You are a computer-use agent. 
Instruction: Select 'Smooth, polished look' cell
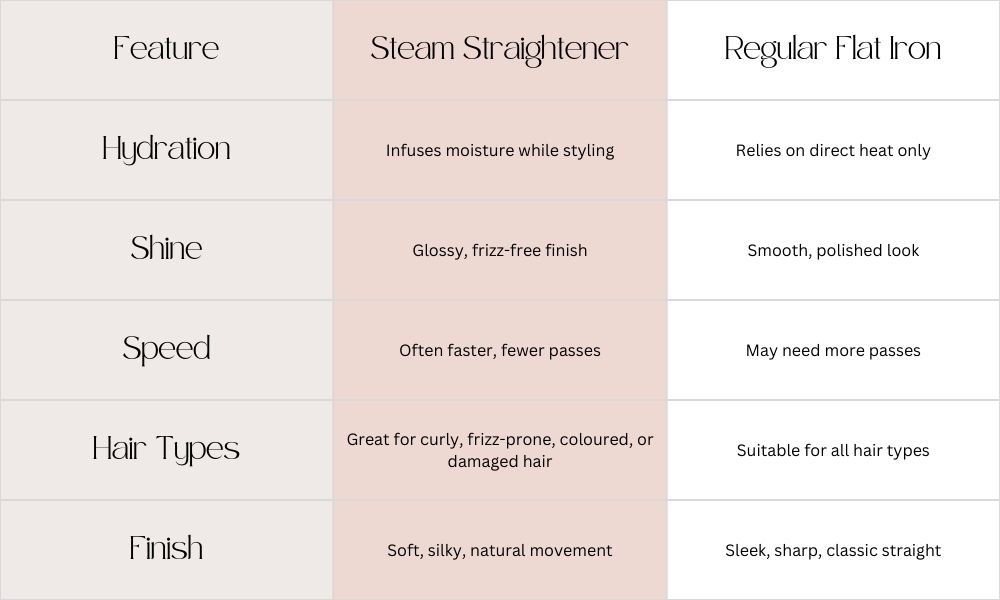[833, 251]
